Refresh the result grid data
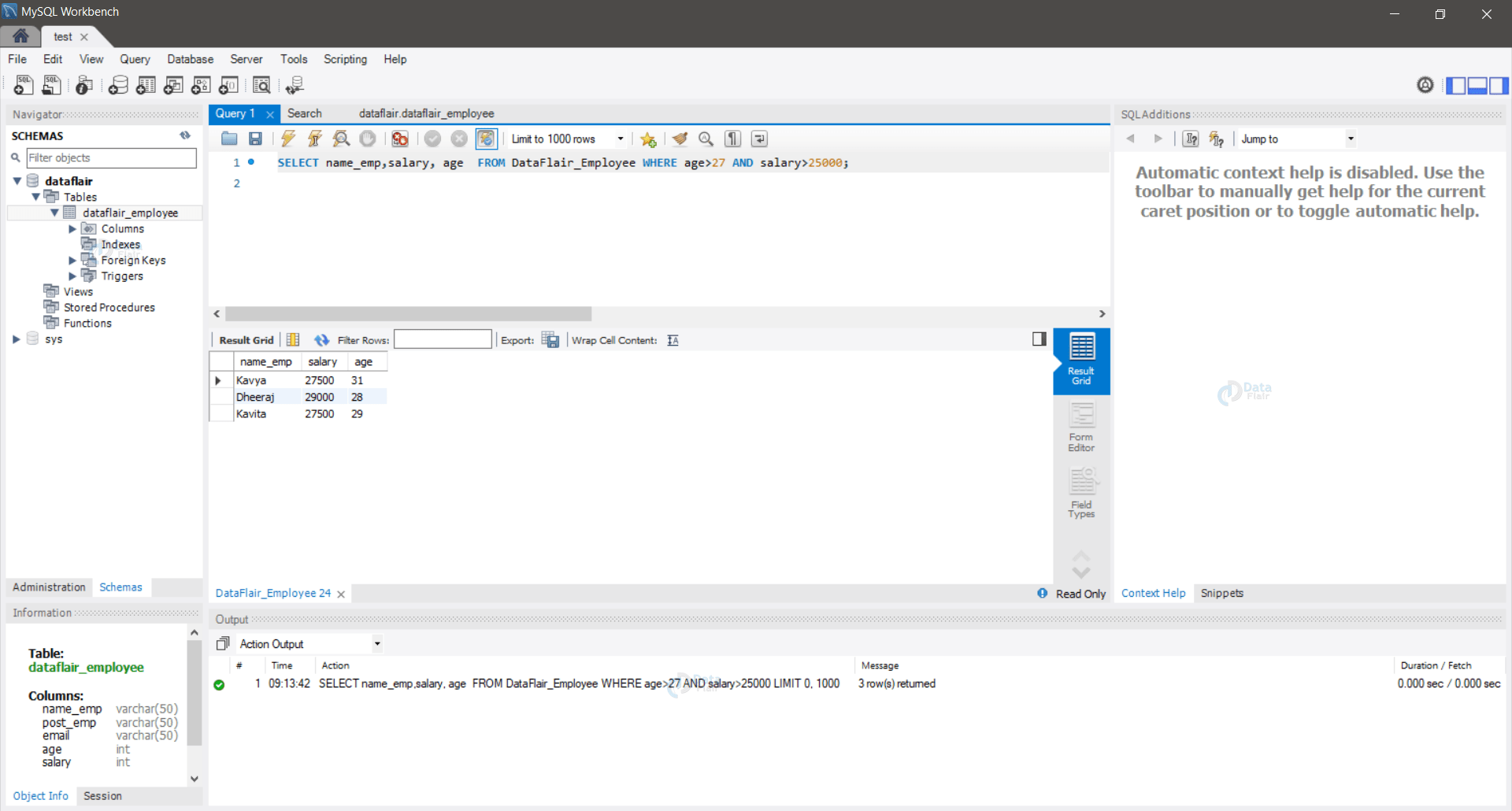Image resolution: width=1512 pixels, height=811 pixels. [x=321, y=340]
